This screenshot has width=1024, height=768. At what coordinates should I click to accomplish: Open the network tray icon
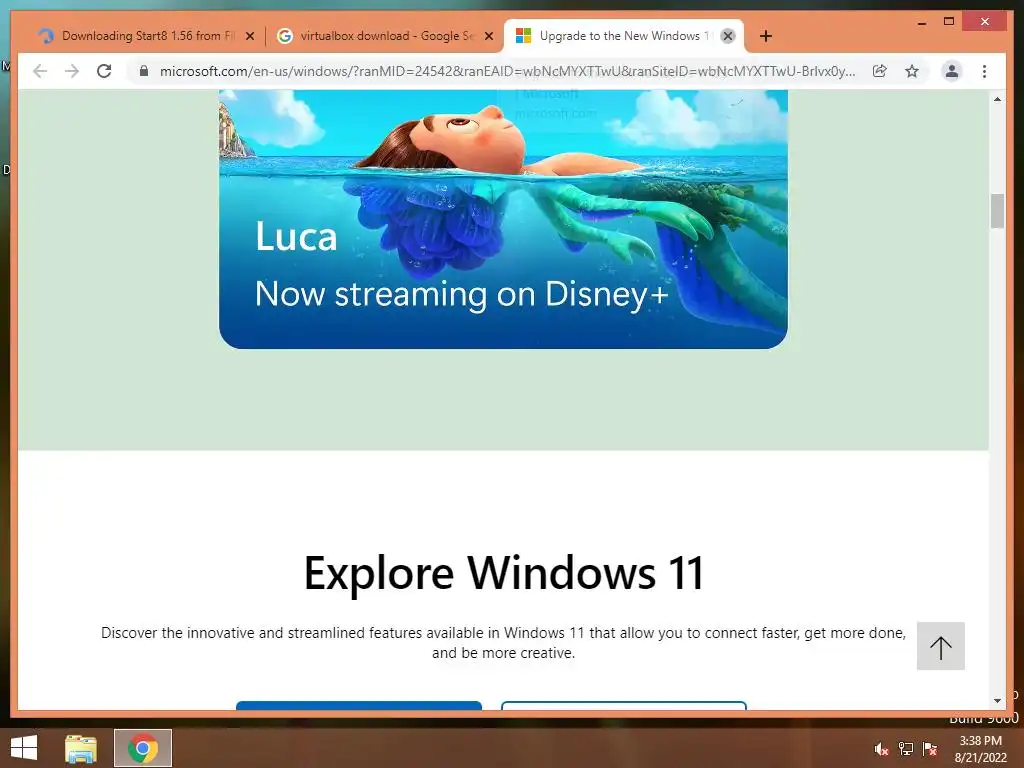tap(906, 749)
